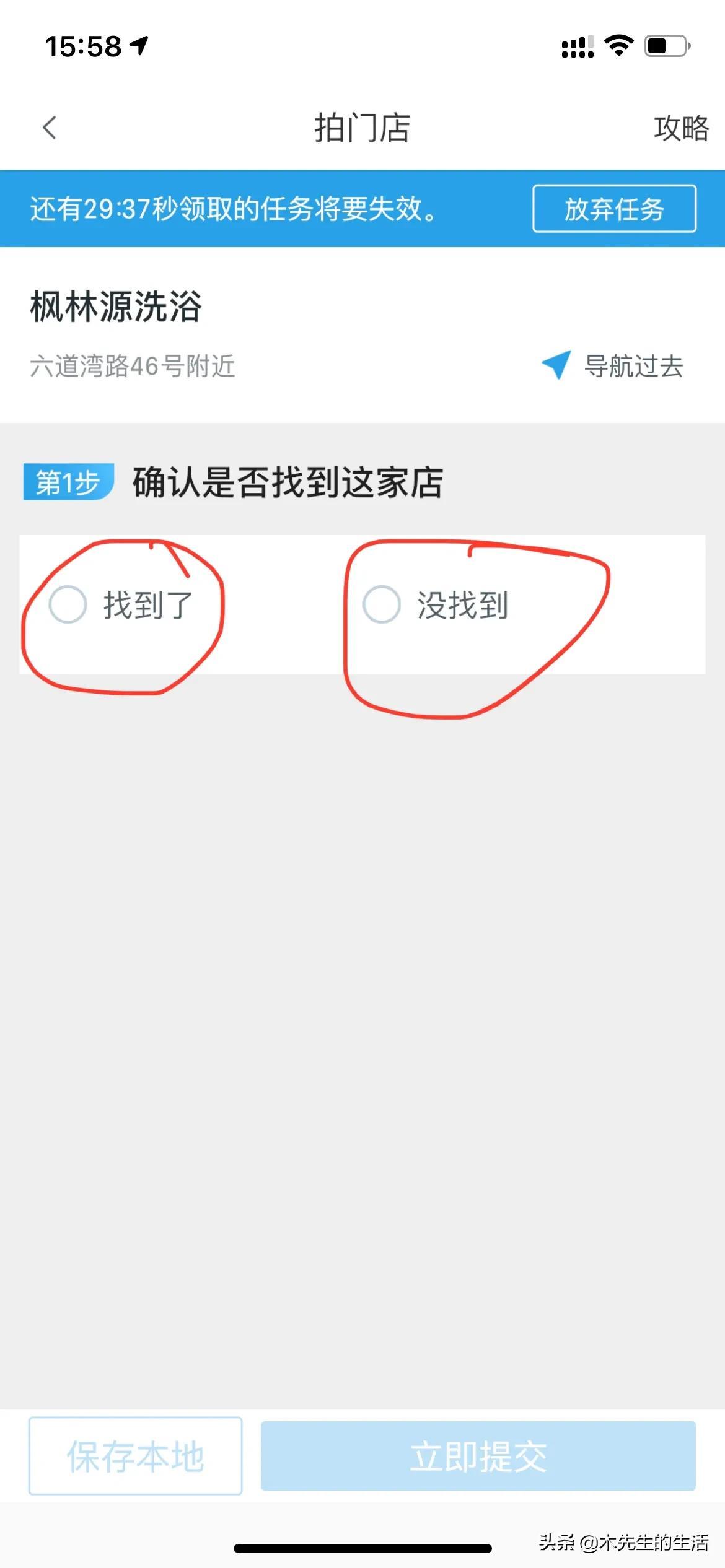
Task: Click the 放弃任务 button
Action: [614, 209]
